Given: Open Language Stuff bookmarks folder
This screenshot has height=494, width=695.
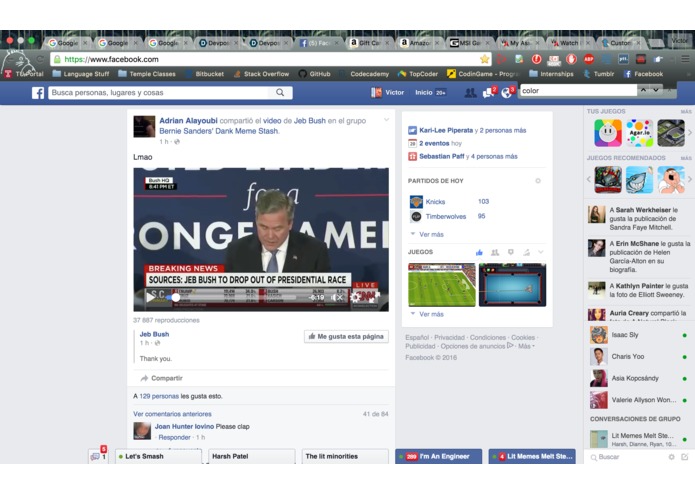Looking at the screenshot, I should pos(81,74).
